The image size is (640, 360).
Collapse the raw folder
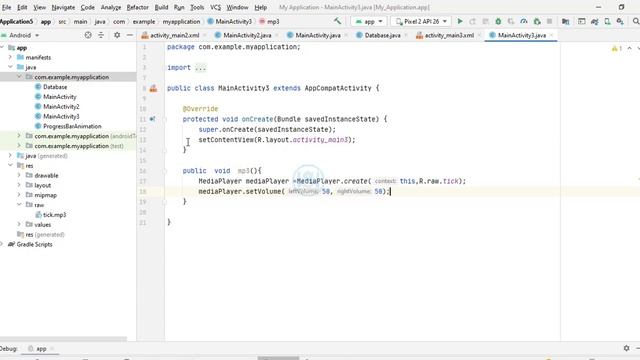19,205
